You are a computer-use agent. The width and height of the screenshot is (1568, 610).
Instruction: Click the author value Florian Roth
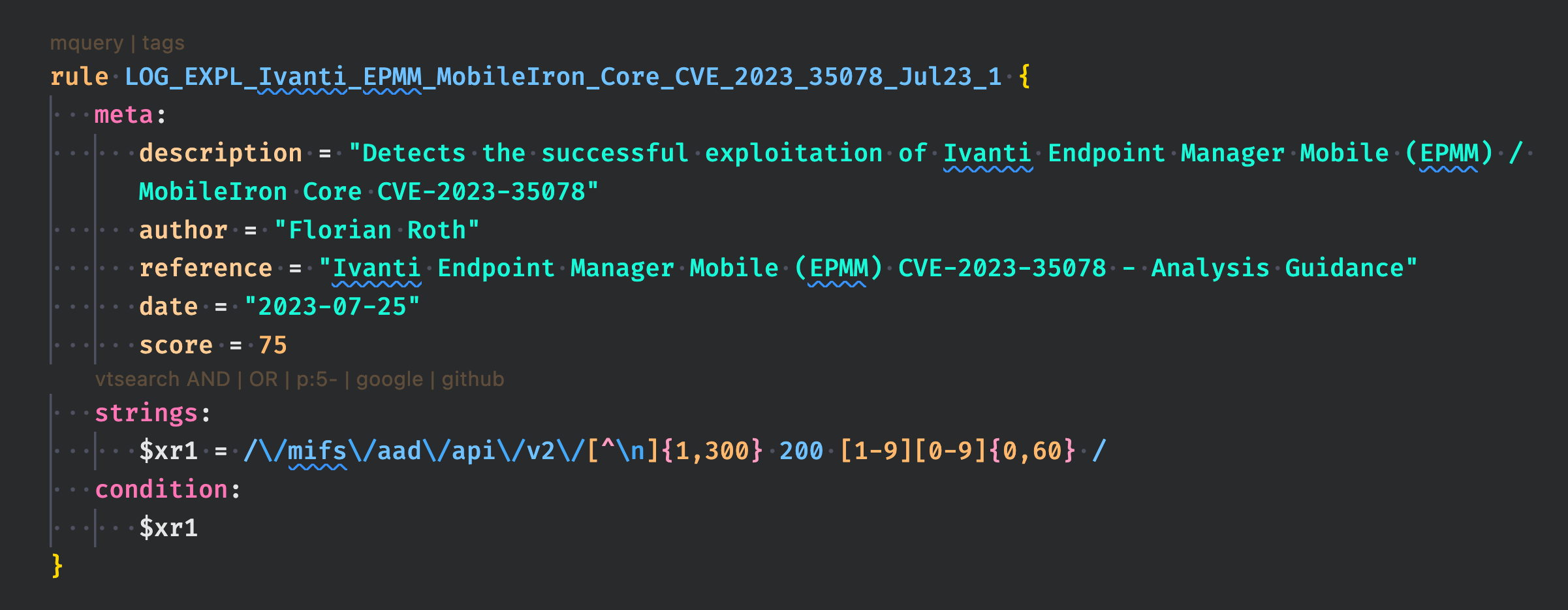click(x=377, y=231)
